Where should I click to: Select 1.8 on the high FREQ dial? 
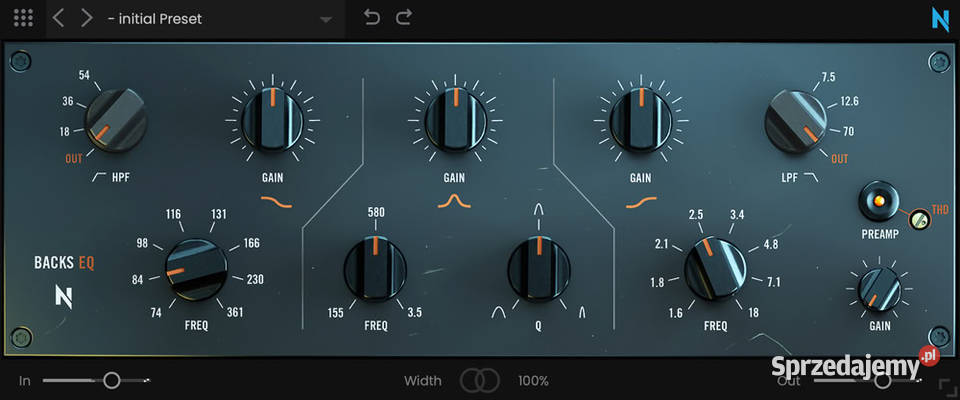point(658,282)
